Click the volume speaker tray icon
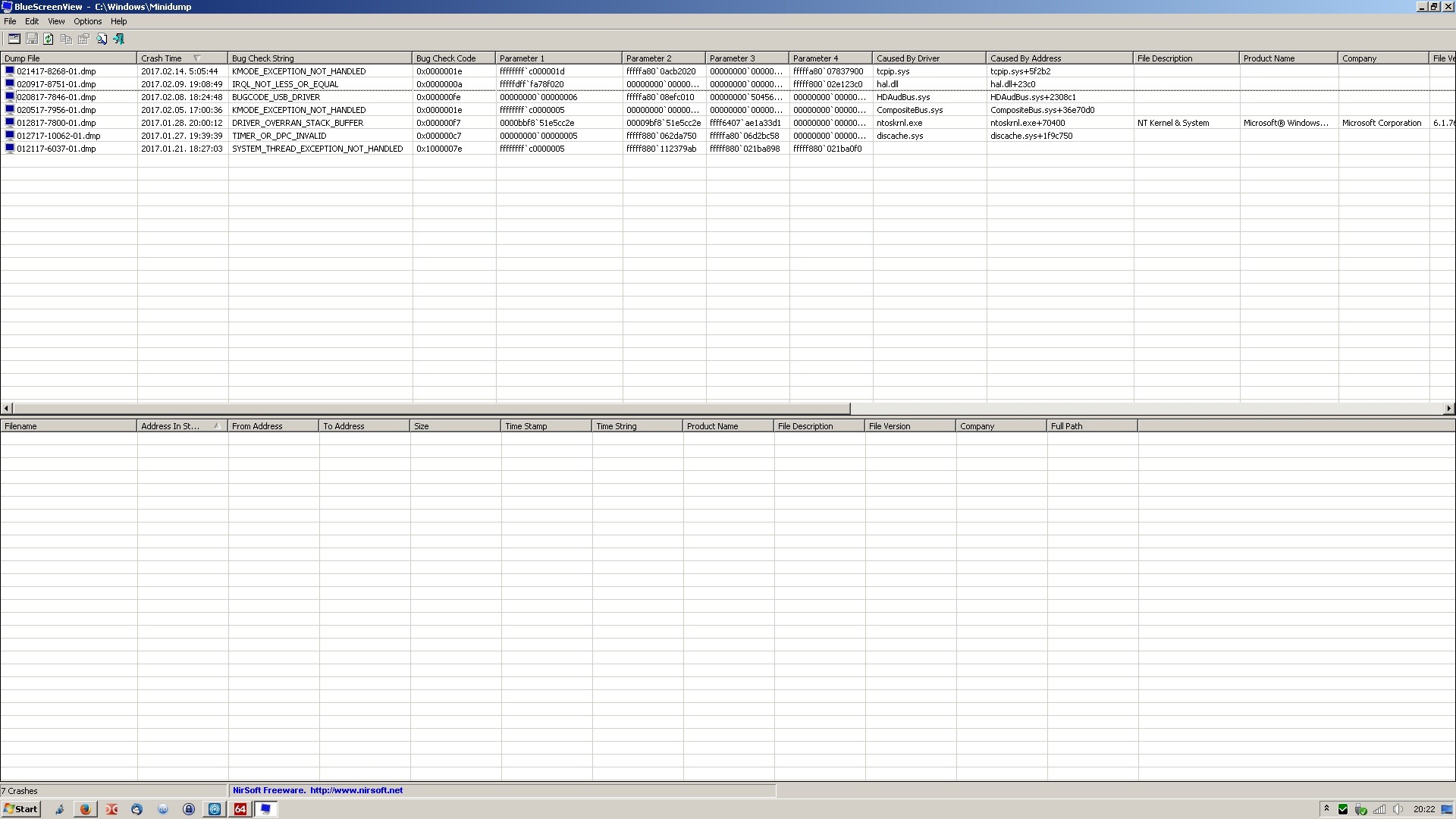 (1398, 809)
